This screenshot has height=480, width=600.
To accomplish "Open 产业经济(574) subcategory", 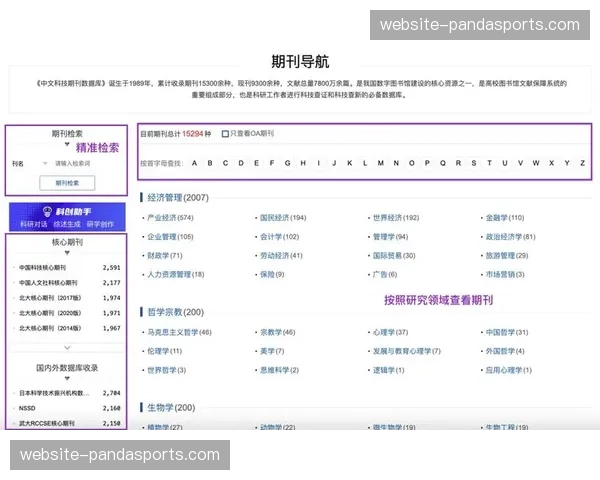I will [x=170, y=218].
